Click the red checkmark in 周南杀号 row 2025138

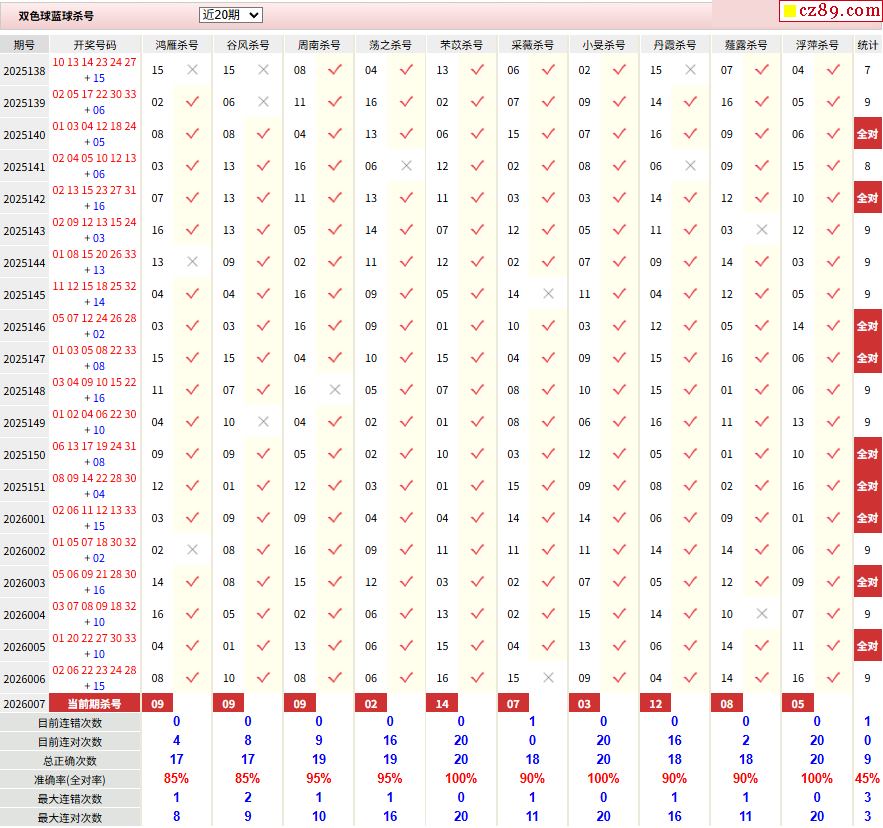coord(335,70)
